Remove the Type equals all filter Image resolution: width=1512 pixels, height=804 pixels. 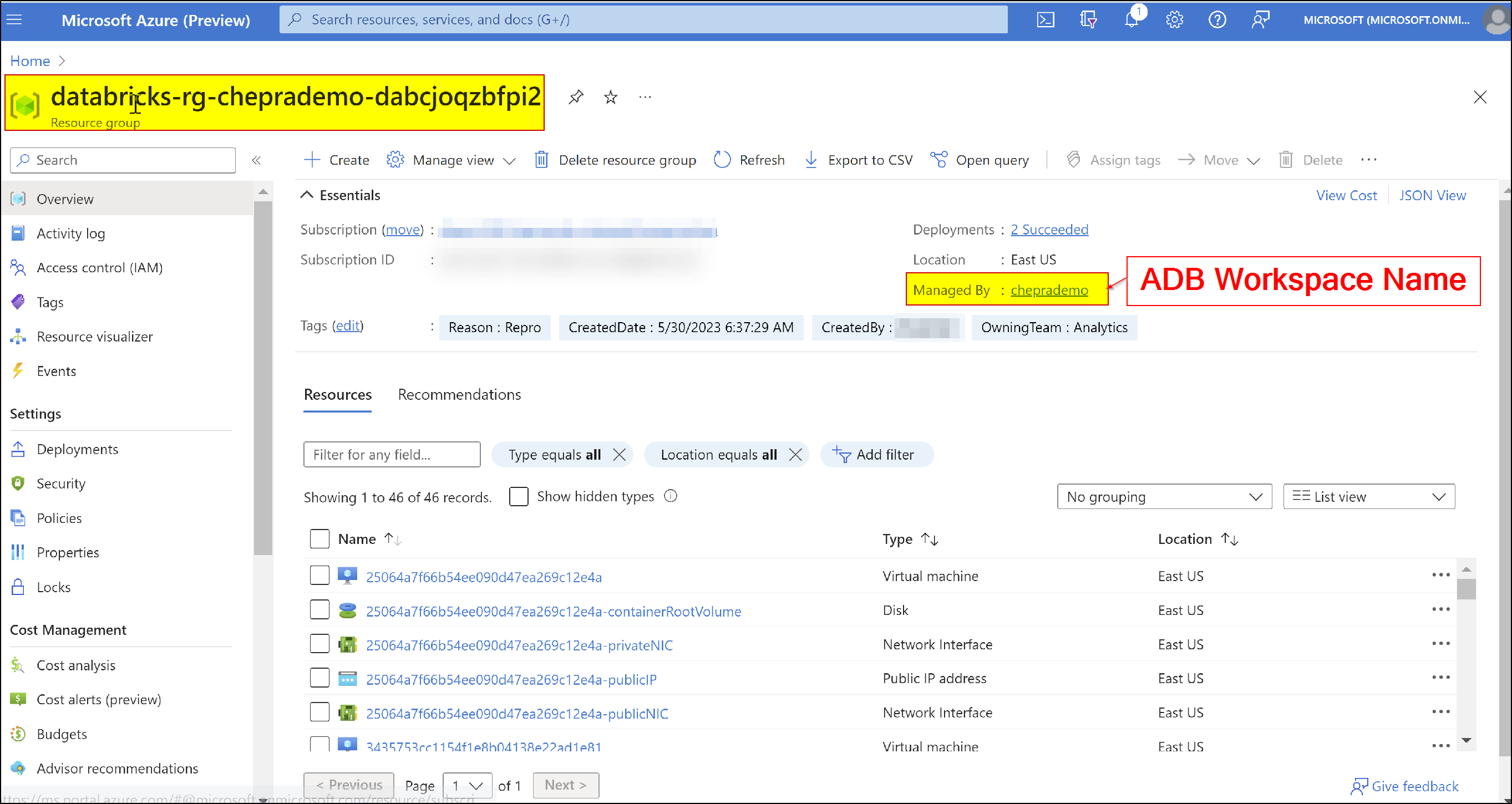(x=619, y=455)
